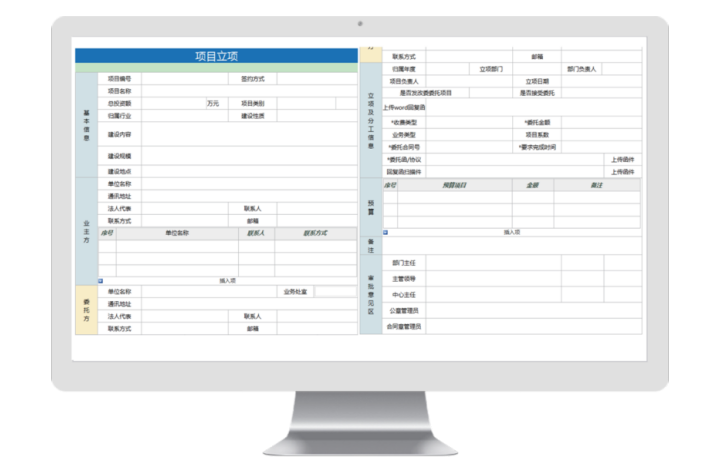Click into the 项目名称 field
Viewport: 725px width, 469px height.
(250, 91)
